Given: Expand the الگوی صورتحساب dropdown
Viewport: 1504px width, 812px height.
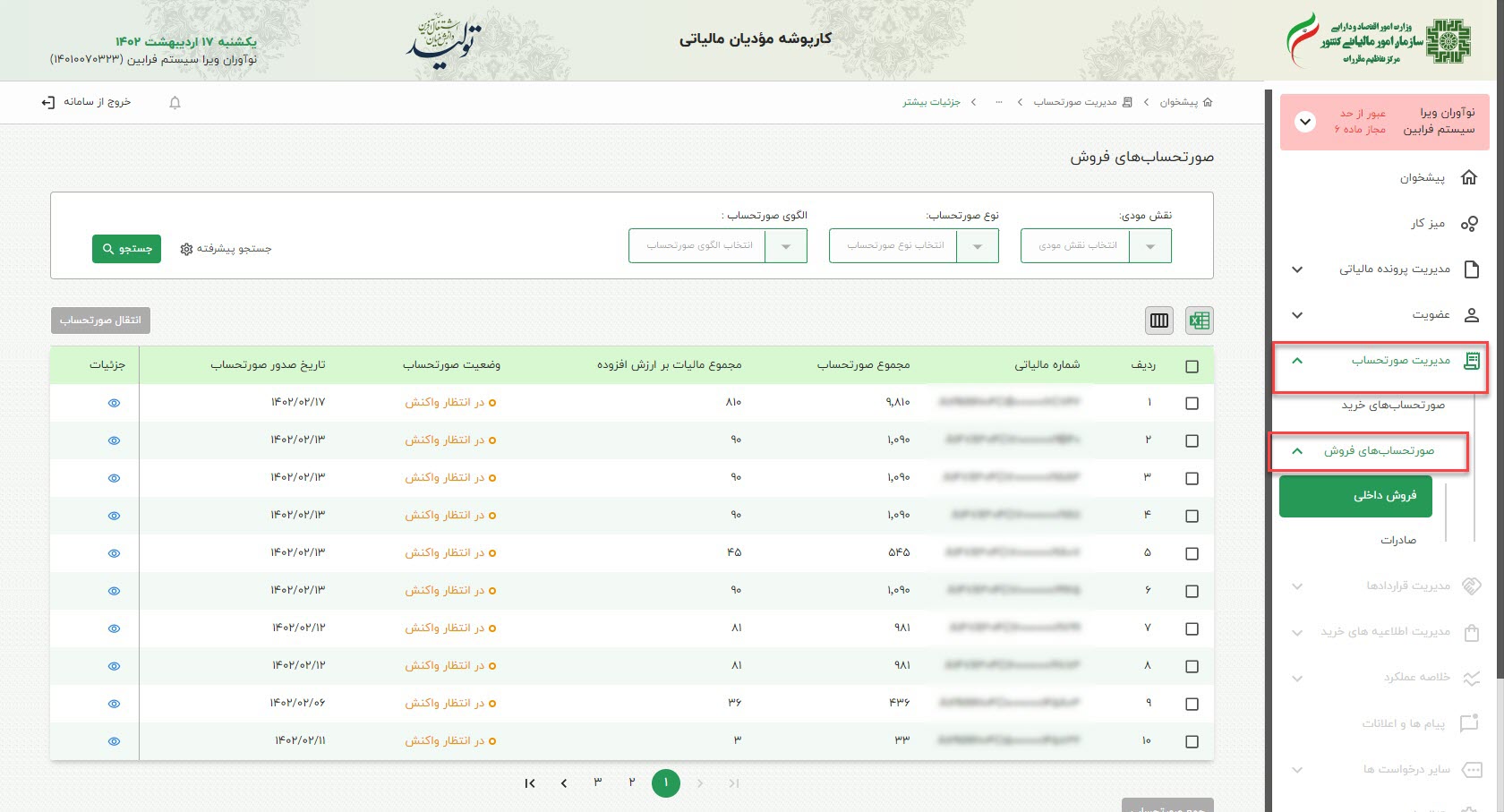Looking at the screenshot, I should pos(786,246).
